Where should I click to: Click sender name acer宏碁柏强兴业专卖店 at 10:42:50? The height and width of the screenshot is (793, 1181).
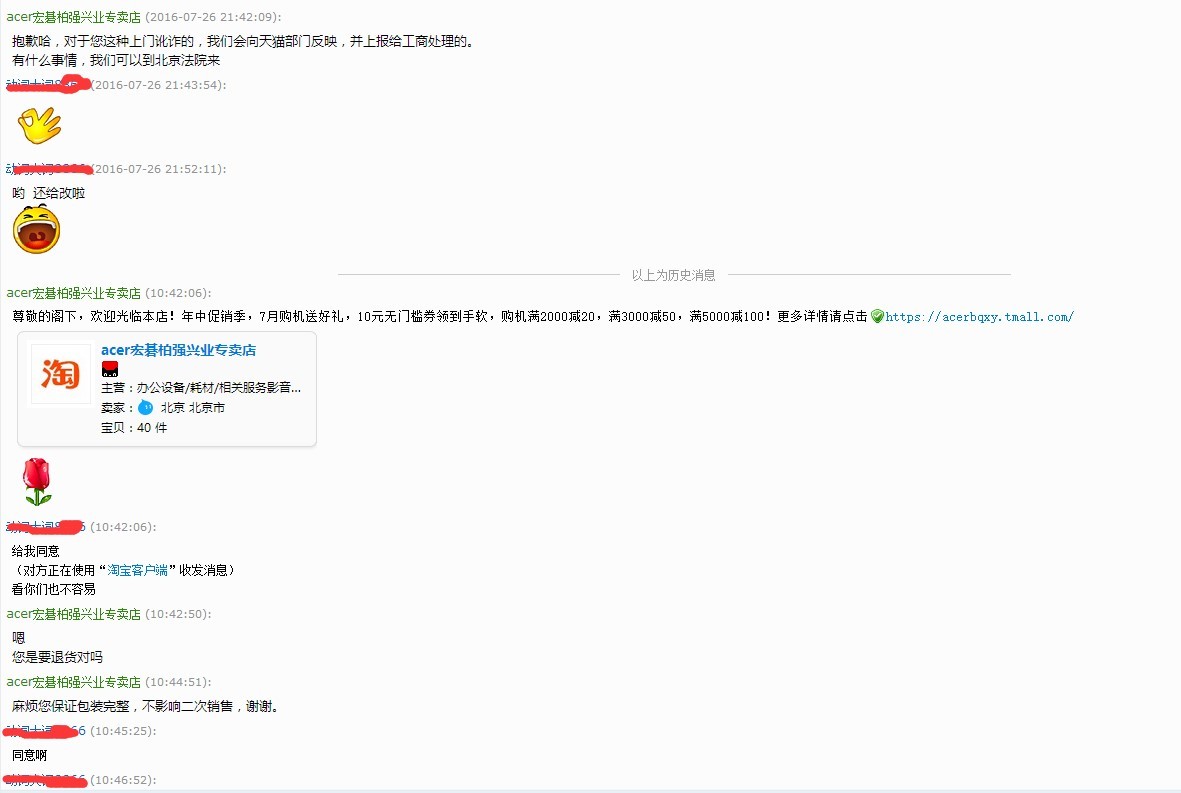tap(74, 614)
